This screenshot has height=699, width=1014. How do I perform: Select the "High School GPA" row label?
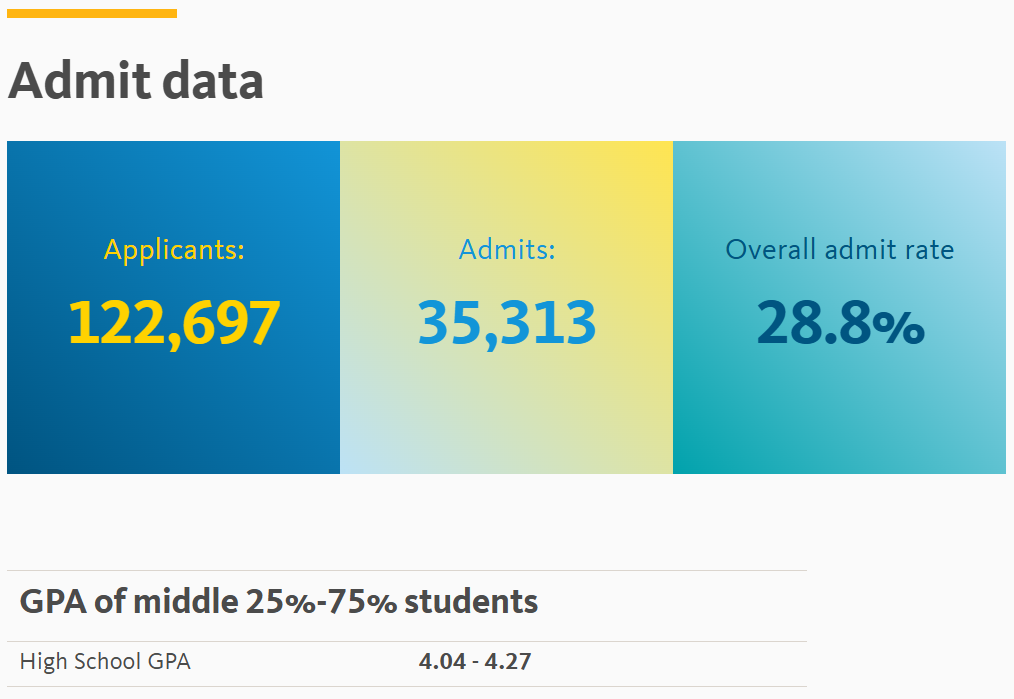click(105, 661)
